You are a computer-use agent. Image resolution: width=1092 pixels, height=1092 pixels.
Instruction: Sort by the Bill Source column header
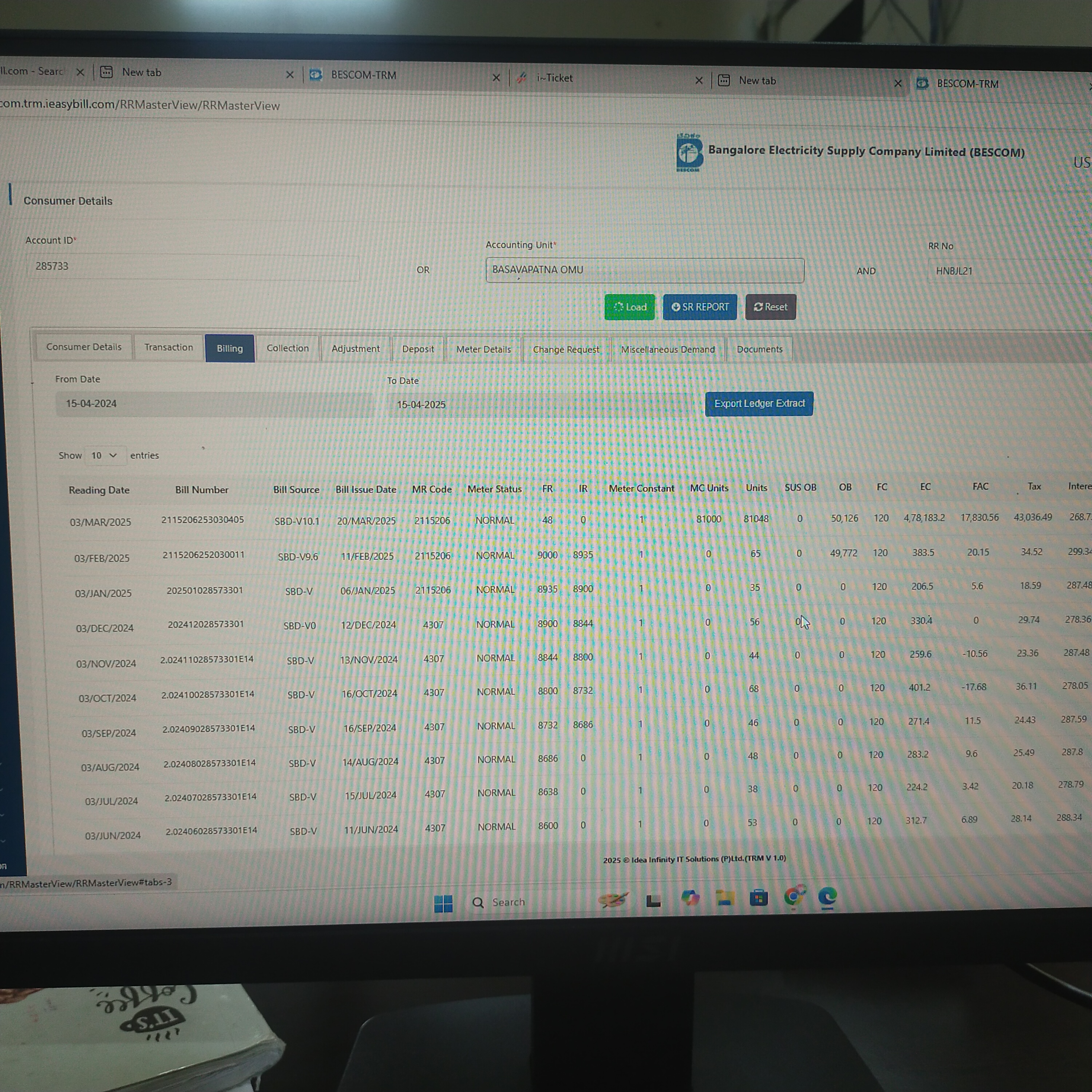(296, 490)
